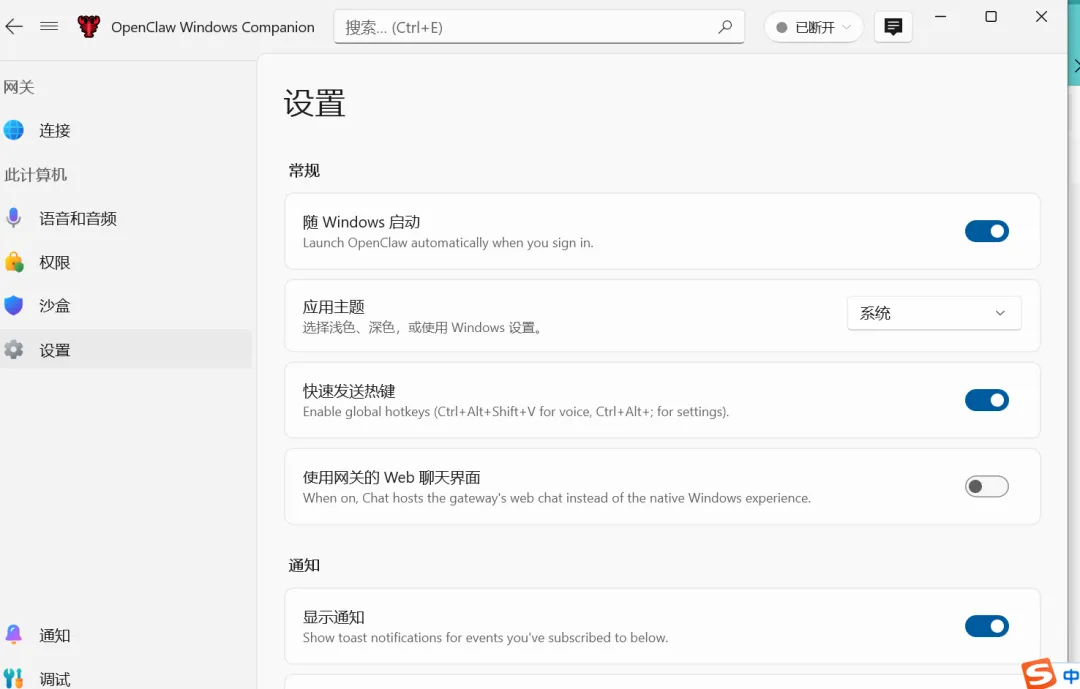This screenshot has width=1080, height=689.
Task: Click the Sogou input method icon
Action: coord(1038,673)
